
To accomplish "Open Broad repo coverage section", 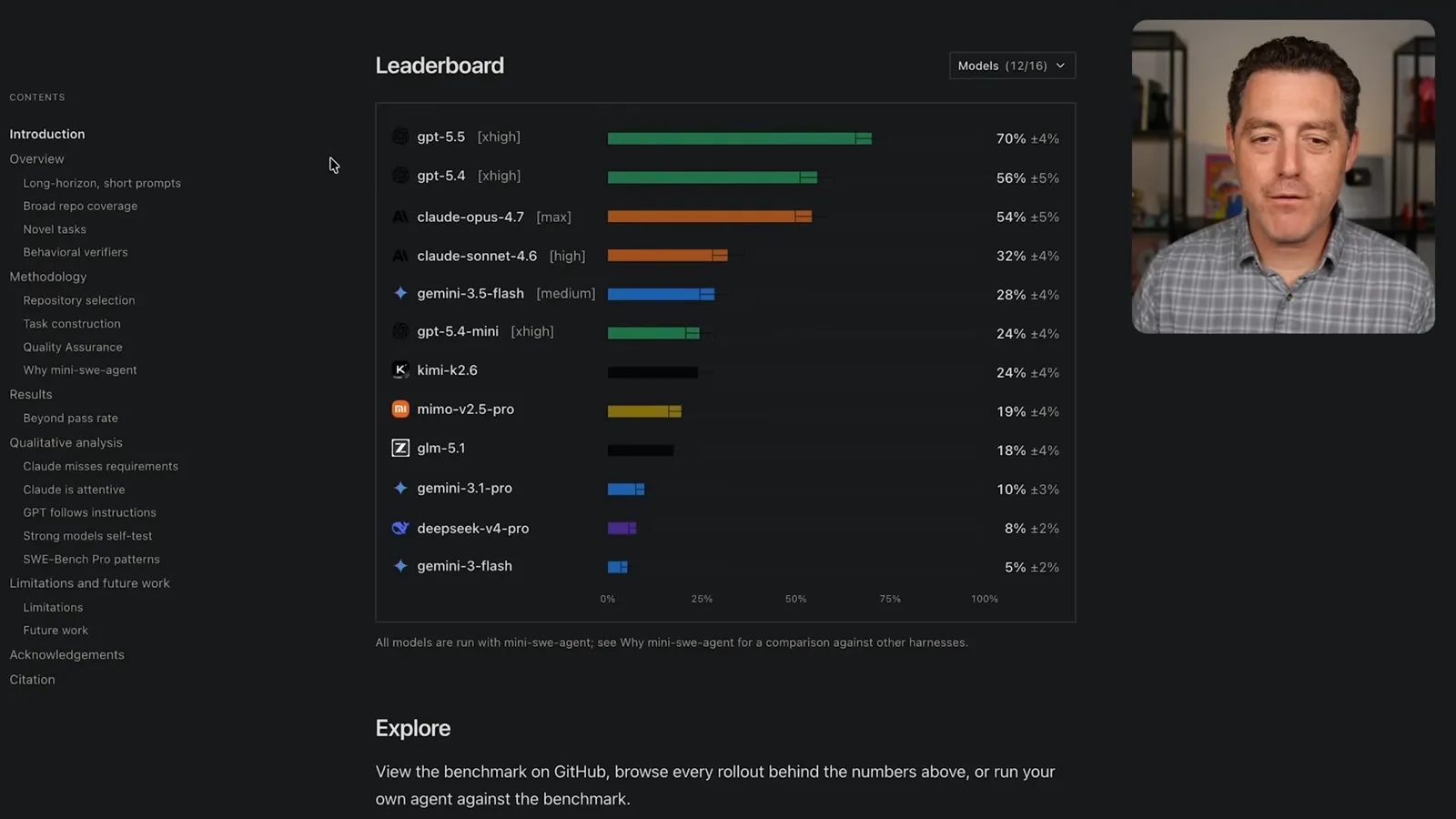I will pos(80,206).
